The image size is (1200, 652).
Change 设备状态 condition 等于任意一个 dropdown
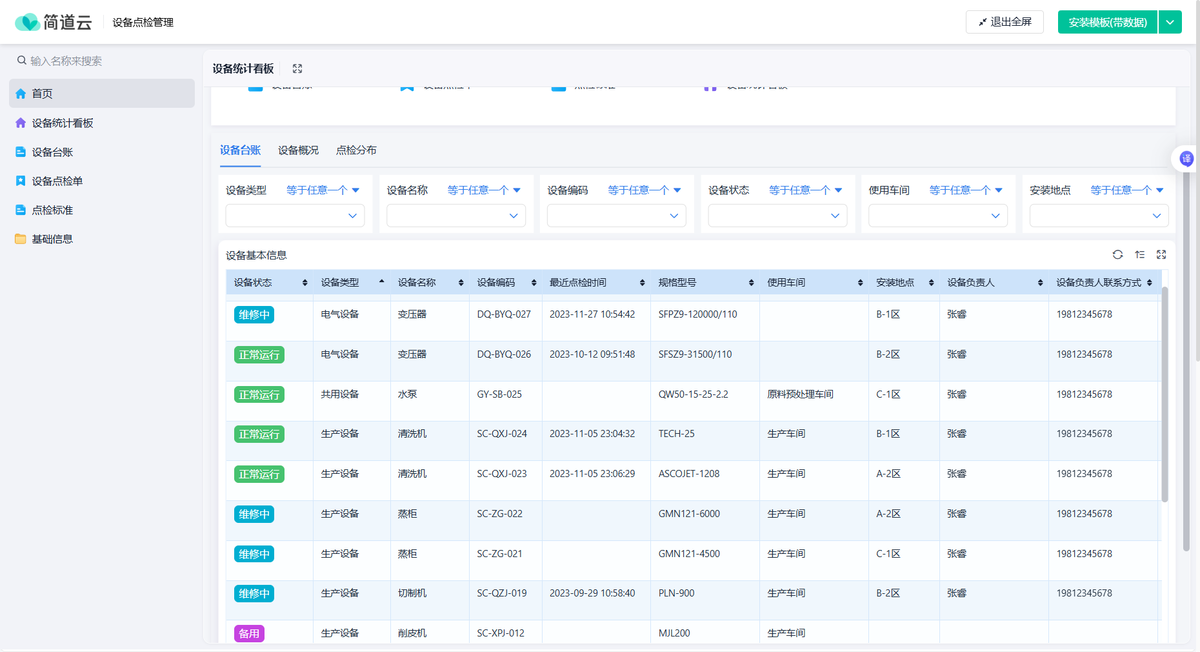(805, 190)
